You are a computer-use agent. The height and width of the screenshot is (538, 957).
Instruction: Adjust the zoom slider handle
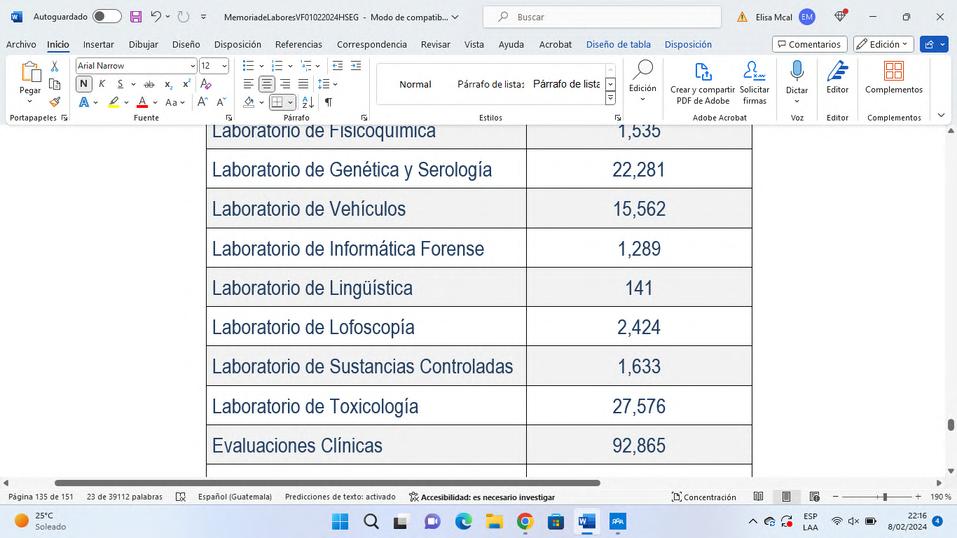[885, 497]
